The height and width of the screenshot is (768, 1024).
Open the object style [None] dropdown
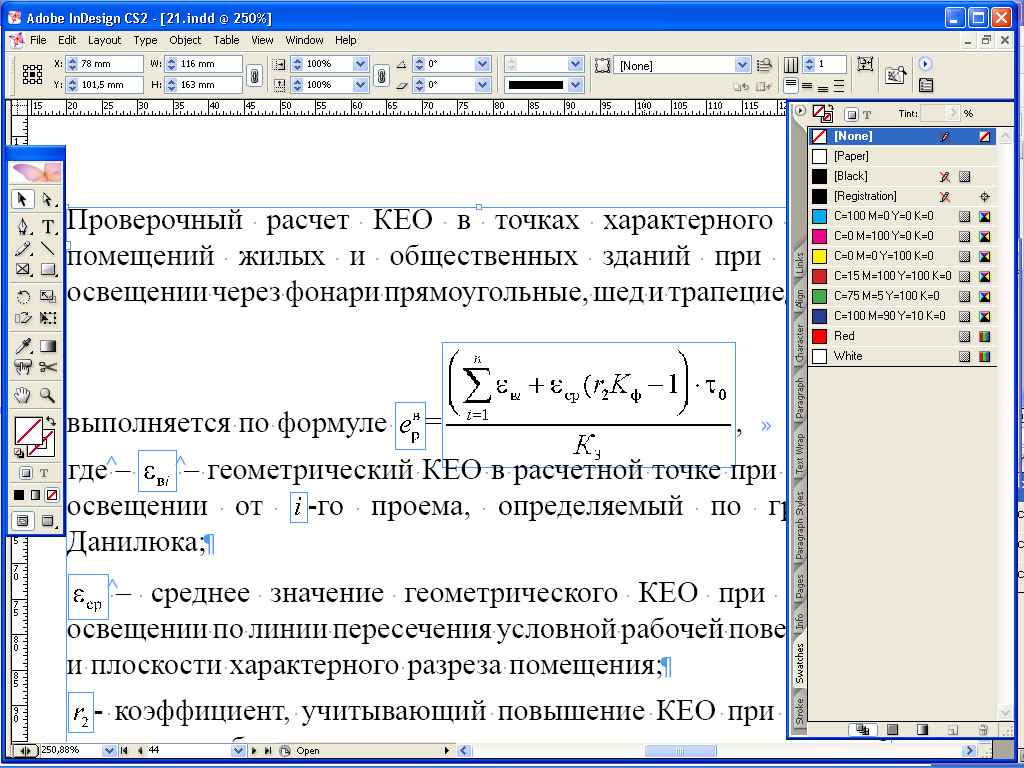742,65
